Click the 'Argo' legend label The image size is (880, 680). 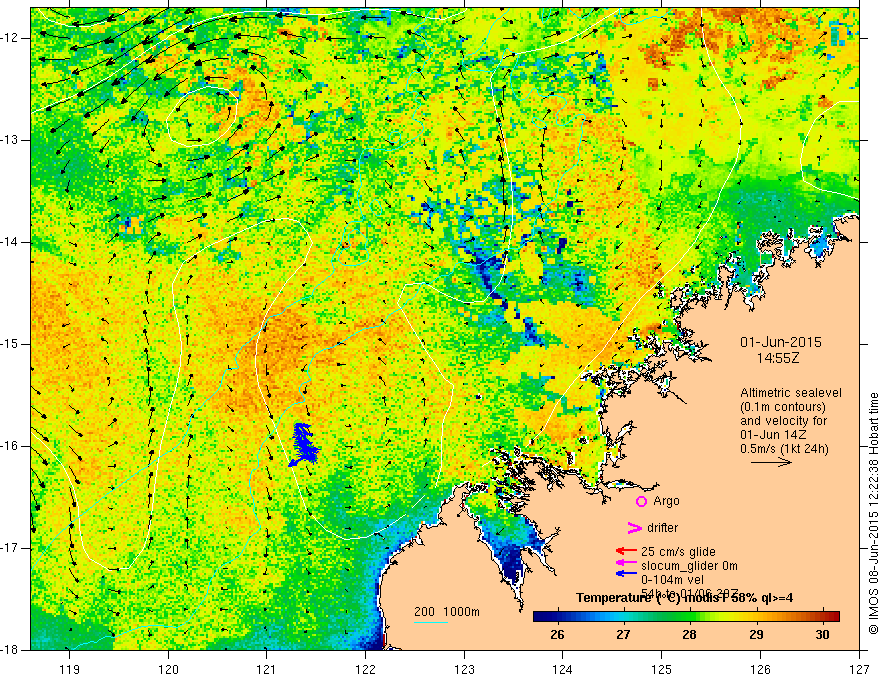(x=666, y=501)
